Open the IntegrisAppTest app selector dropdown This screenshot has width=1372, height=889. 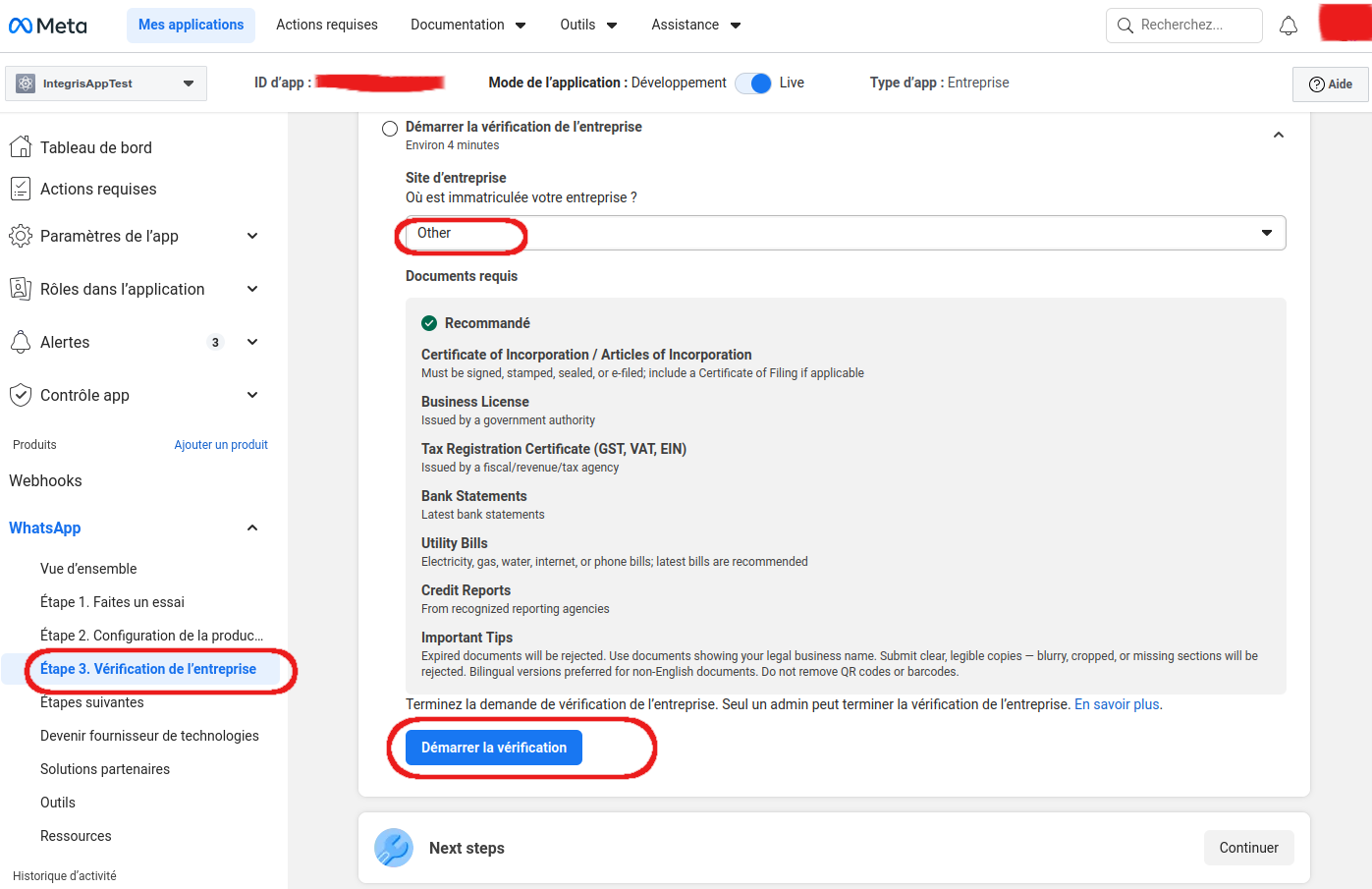(x=106, y=83)
